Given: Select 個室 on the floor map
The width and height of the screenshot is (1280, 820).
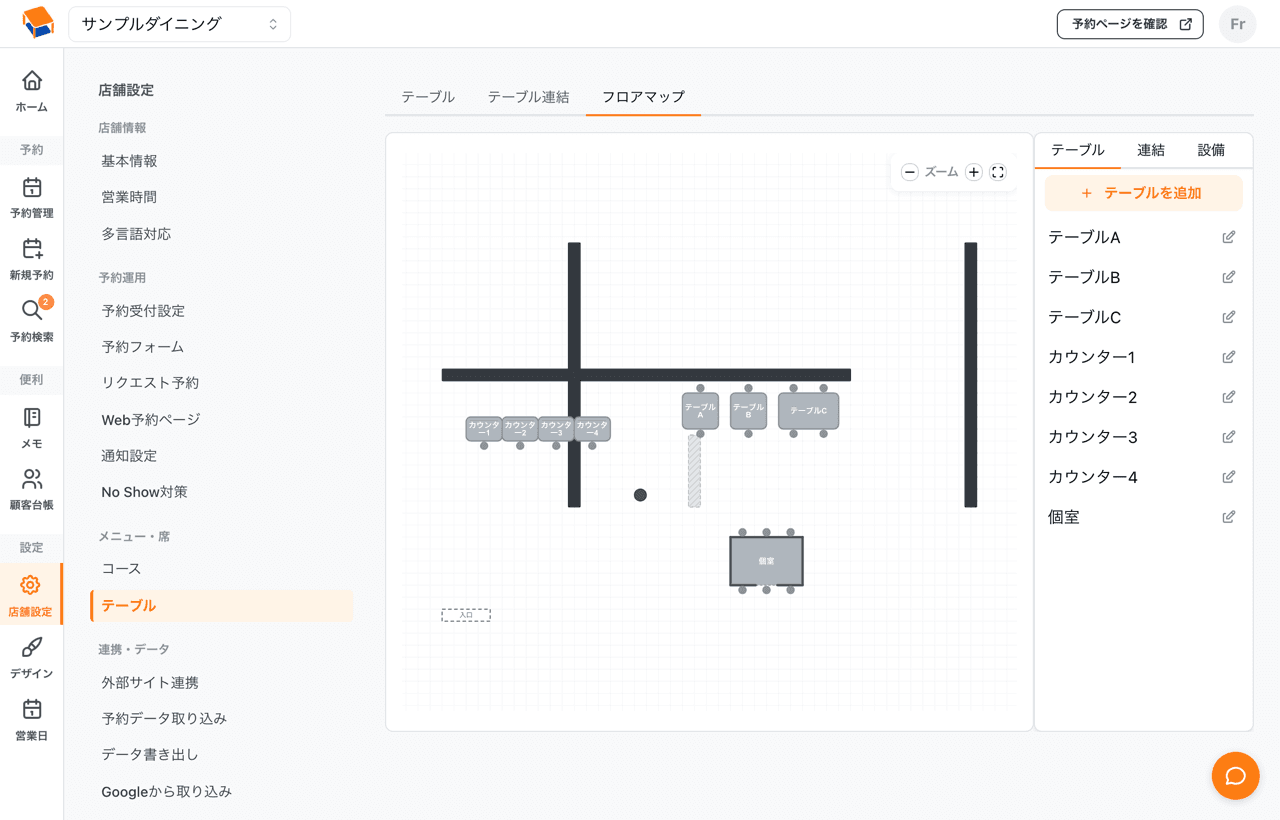Looking at the screenshot, I should [766, 561].
